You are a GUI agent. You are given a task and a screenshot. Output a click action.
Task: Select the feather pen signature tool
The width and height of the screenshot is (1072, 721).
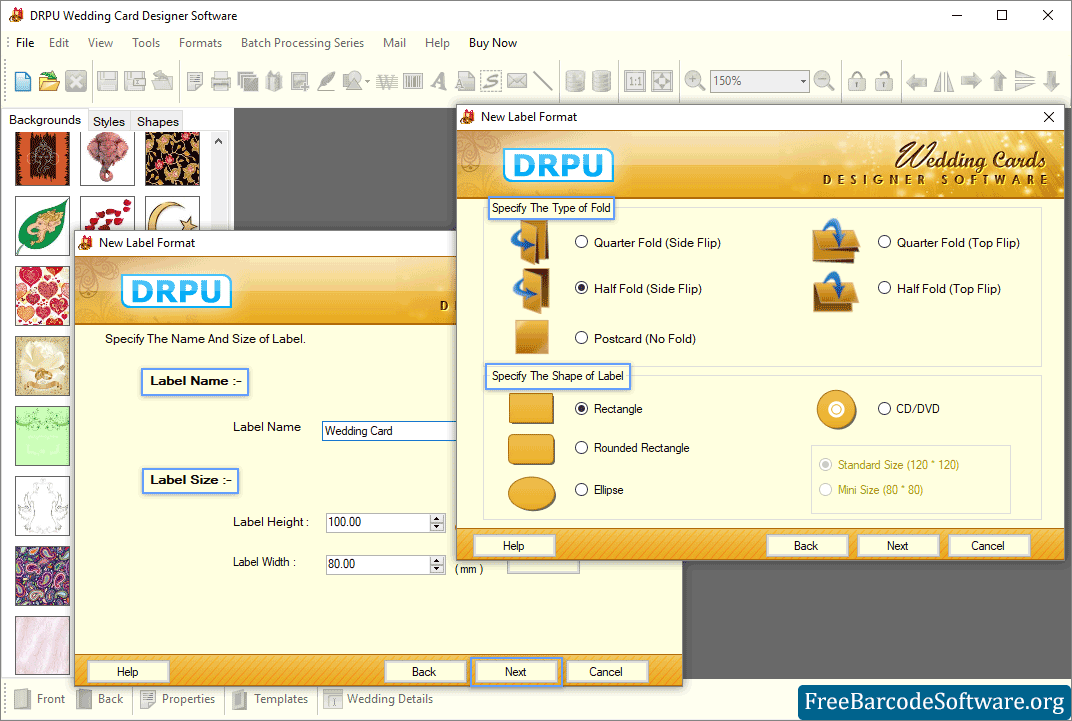pyautogui.click(x=326, y=81)
